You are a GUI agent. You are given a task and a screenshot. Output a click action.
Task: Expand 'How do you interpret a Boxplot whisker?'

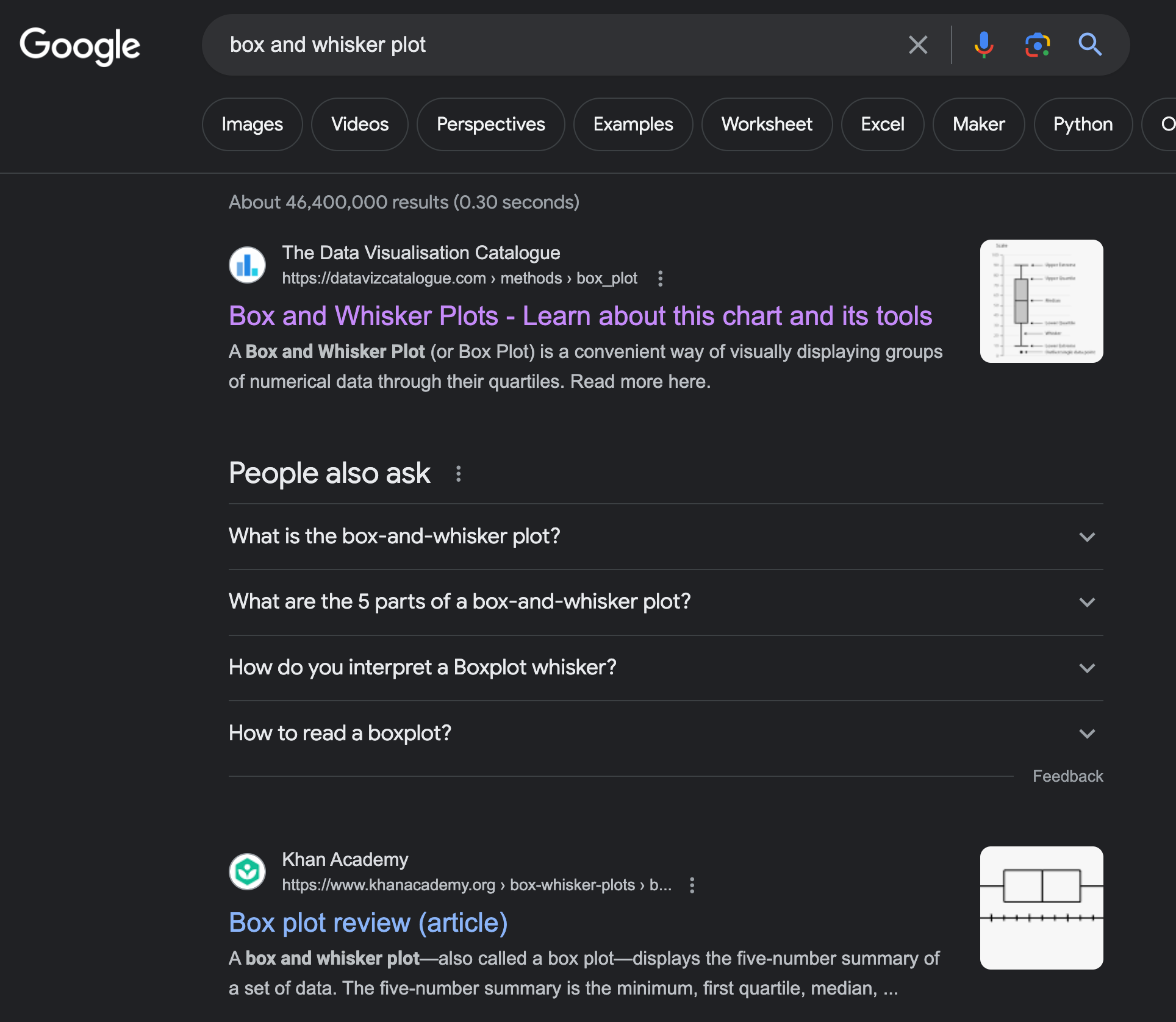(x=665, y=668)
